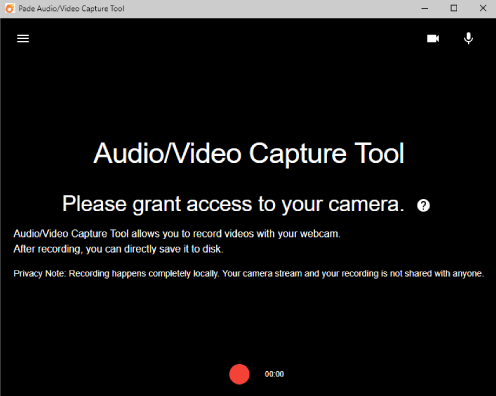Open the question mark help icon
496x396 pixels.
[x=423, y=205]
